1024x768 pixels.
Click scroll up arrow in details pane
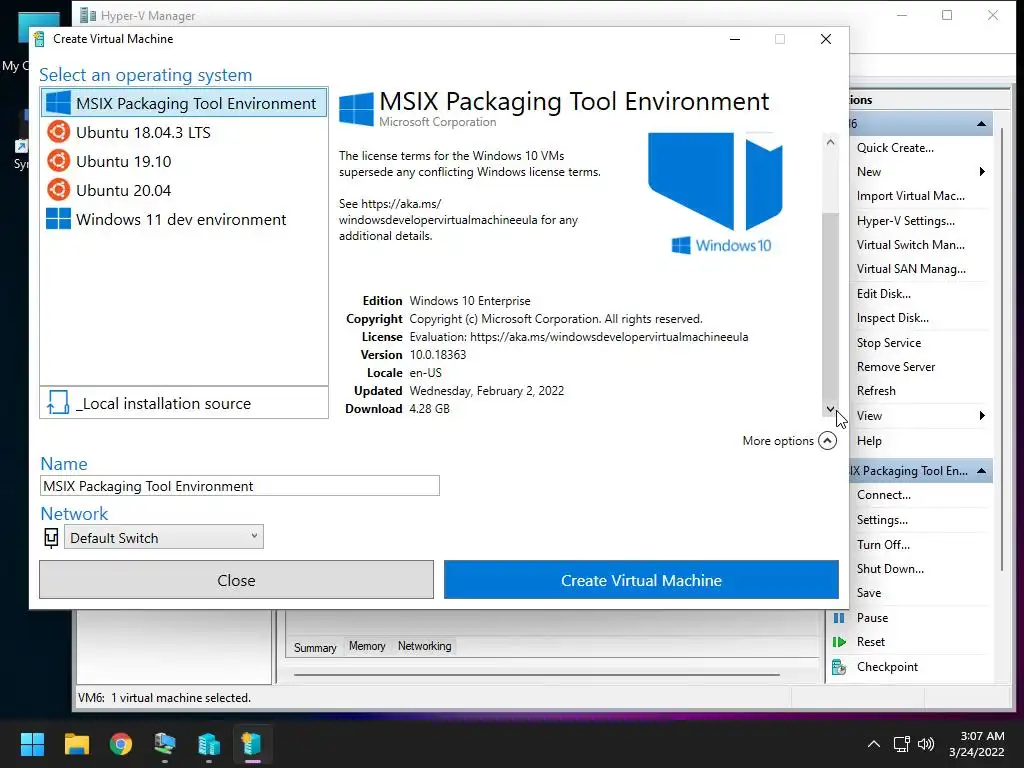click(x=830, y=142)
